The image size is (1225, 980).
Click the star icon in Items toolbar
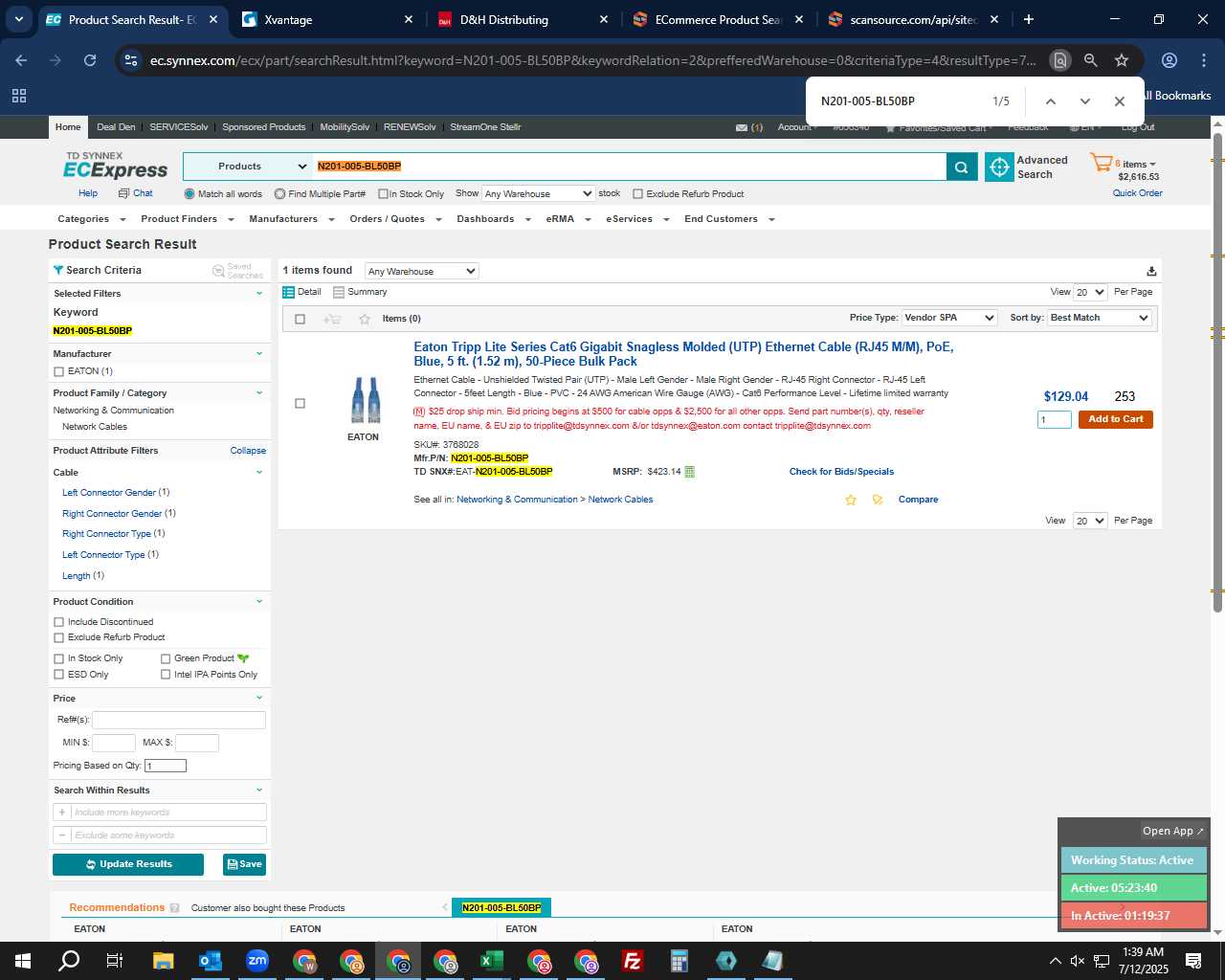(365, 319)
